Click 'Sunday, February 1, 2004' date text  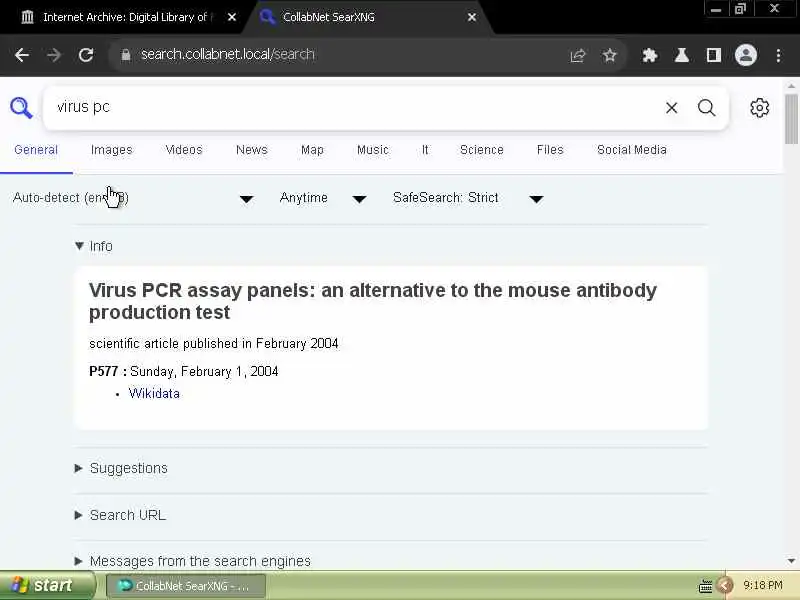204,371
